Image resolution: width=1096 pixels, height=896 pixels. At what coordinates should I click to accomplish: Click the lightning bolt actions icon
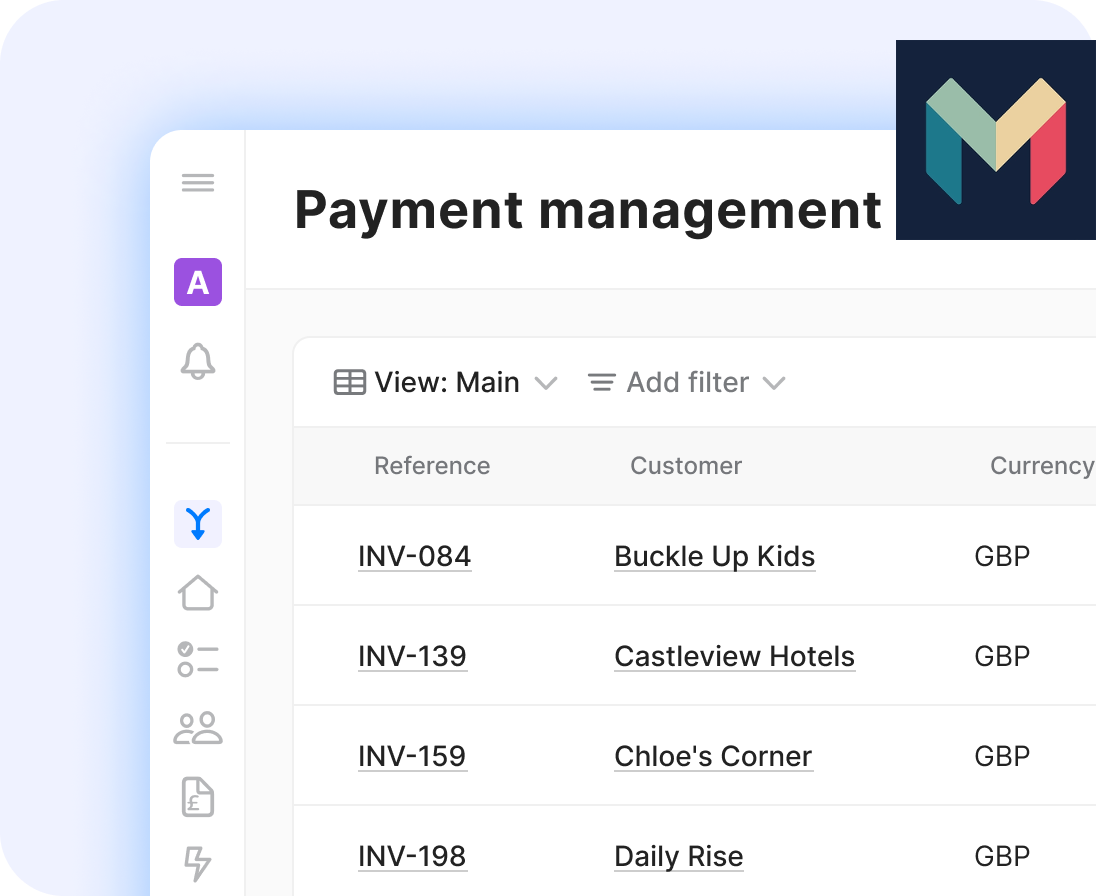(x=197, y=864)
